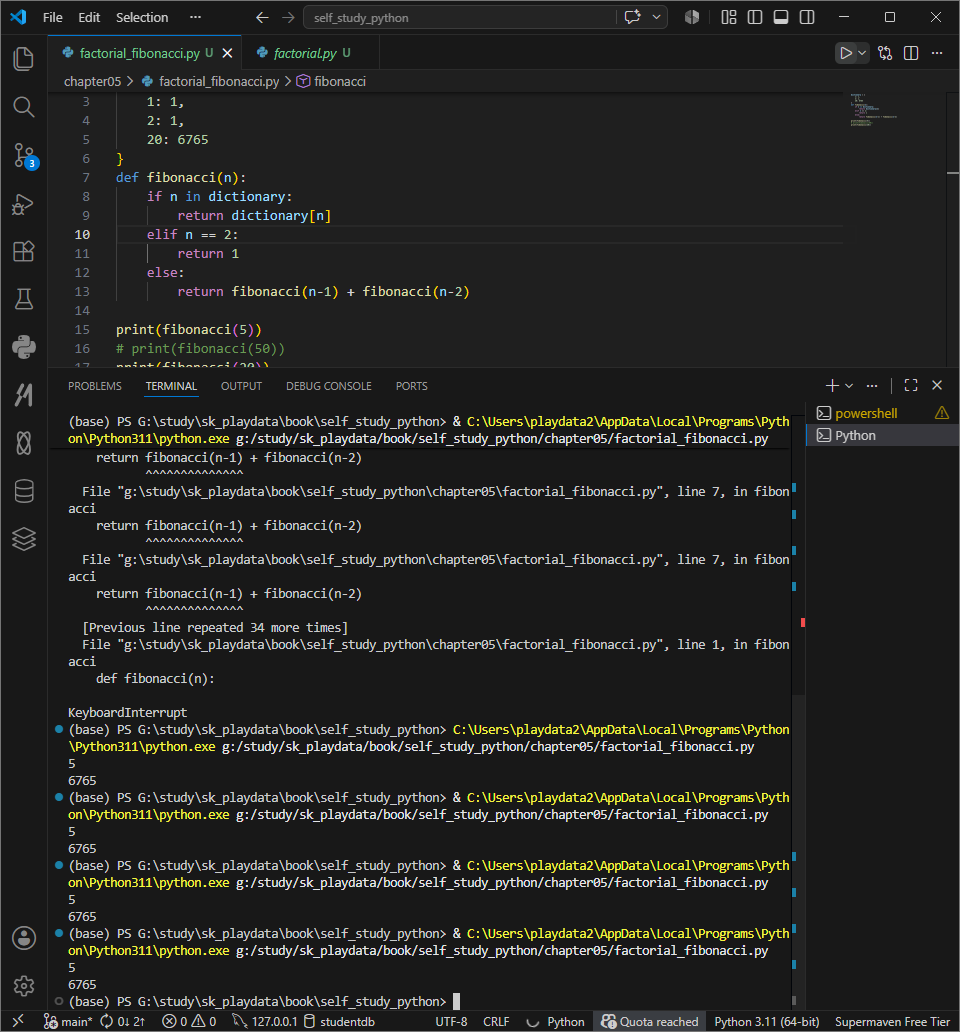Open the Copilot chat dropdown arrow
The image size is (960, 1032).
[x=656, y=17]
